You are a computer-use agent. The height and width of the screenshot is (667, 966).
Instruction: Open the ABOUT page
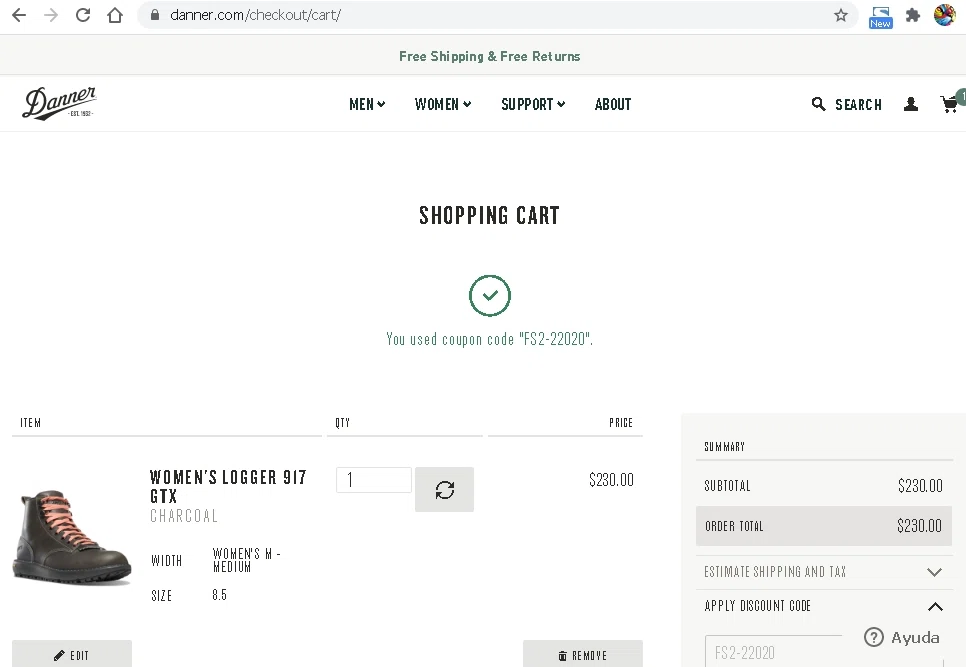[x=613, y=104]
